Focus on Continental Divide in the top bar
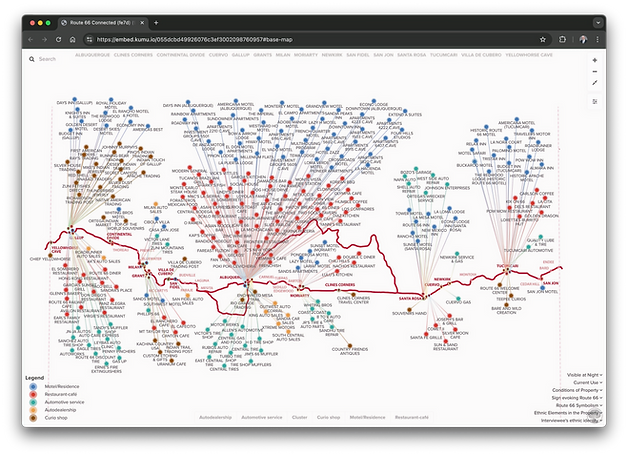 click(181, 55)
